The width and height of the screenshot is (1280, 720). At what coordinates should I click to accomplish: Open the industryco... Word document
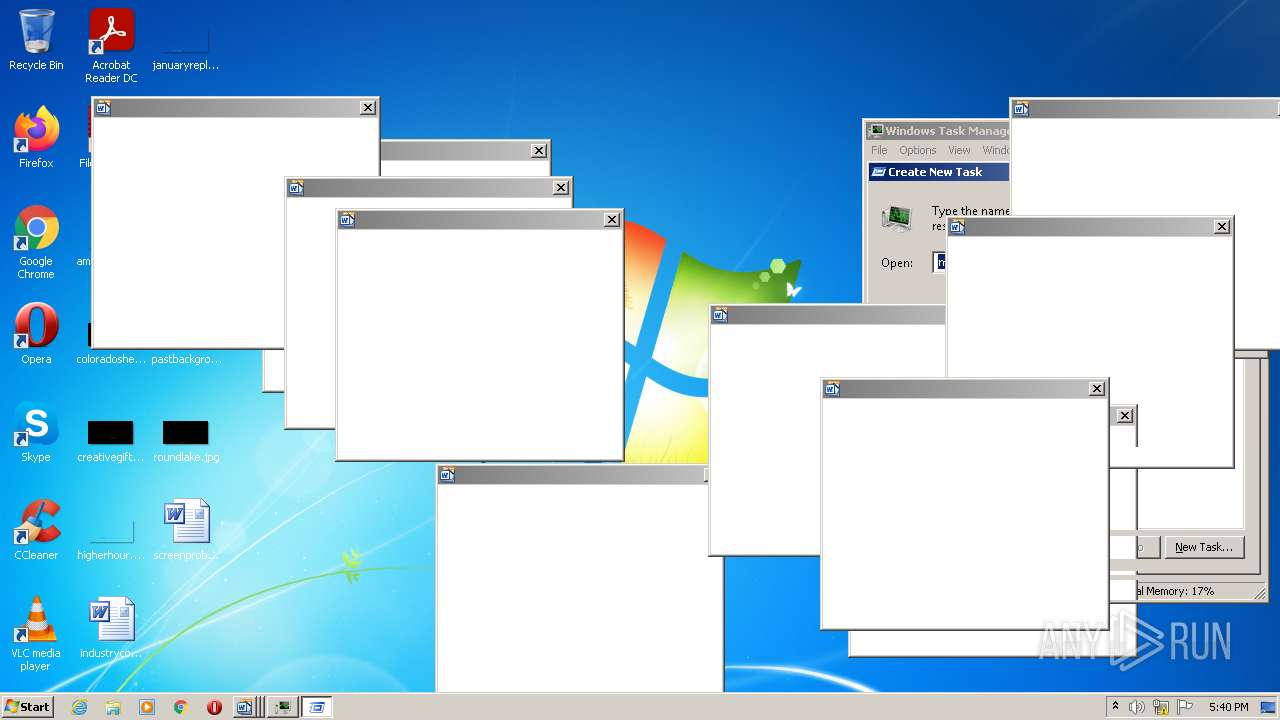pos(111,628)
